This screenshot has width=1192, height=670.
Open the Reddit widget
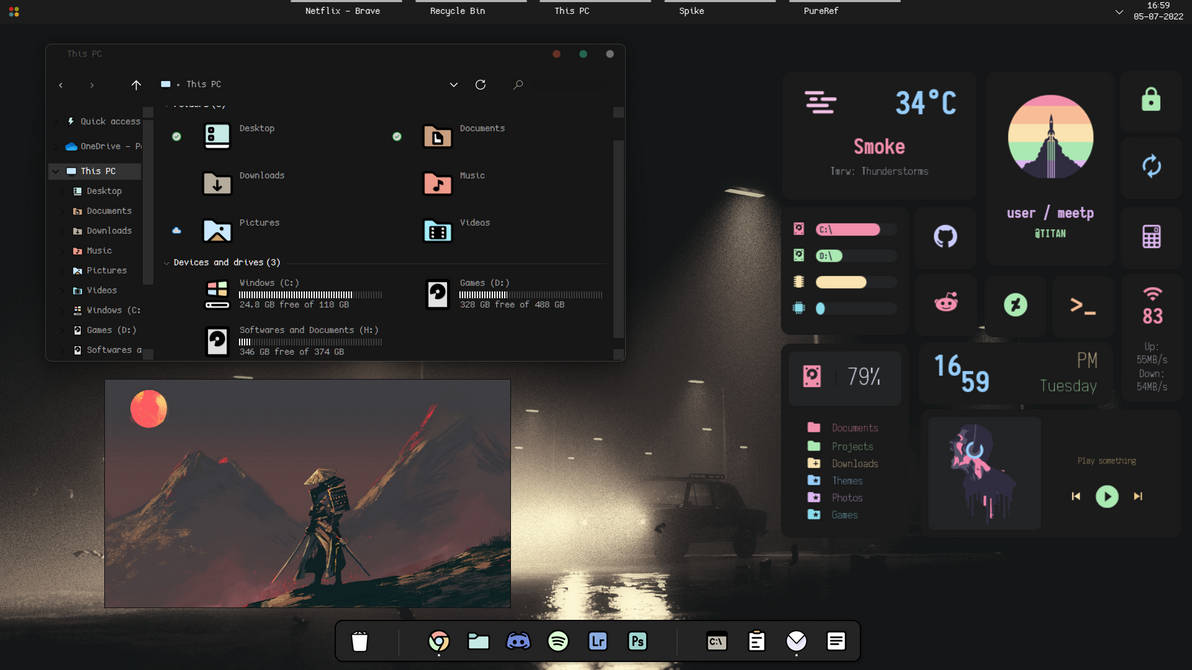946,305
